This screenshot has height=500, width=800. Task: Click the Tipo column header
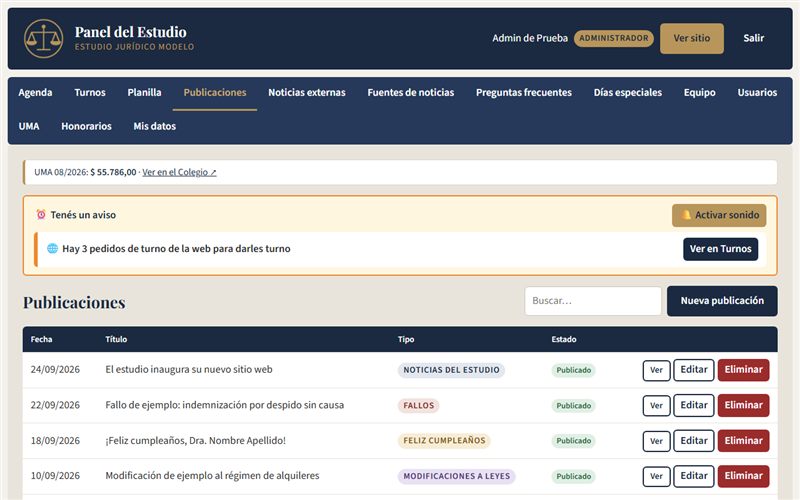406,339
